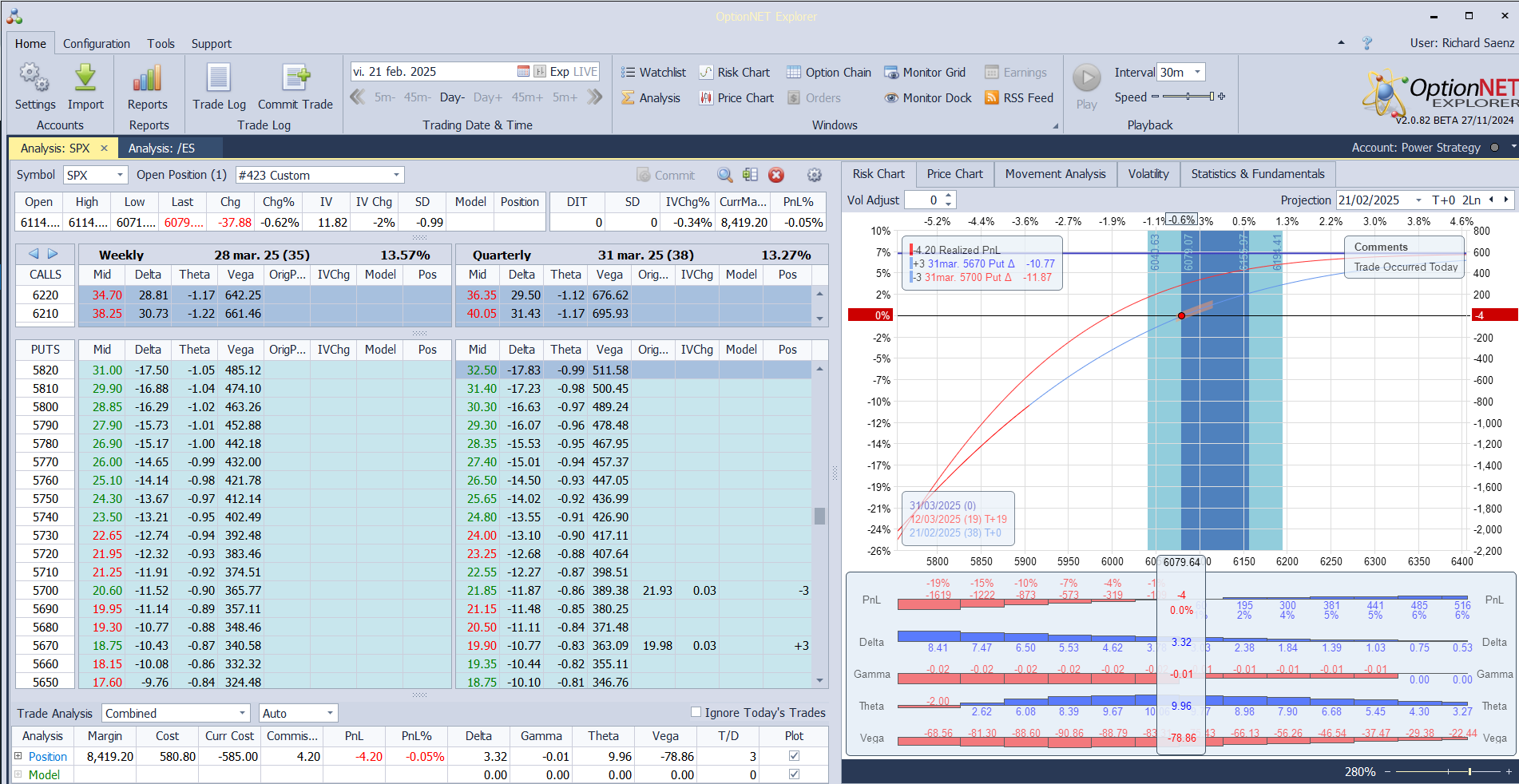
Task: Click the Commit button
Action: pyautogui.click(x=665, y=176)
